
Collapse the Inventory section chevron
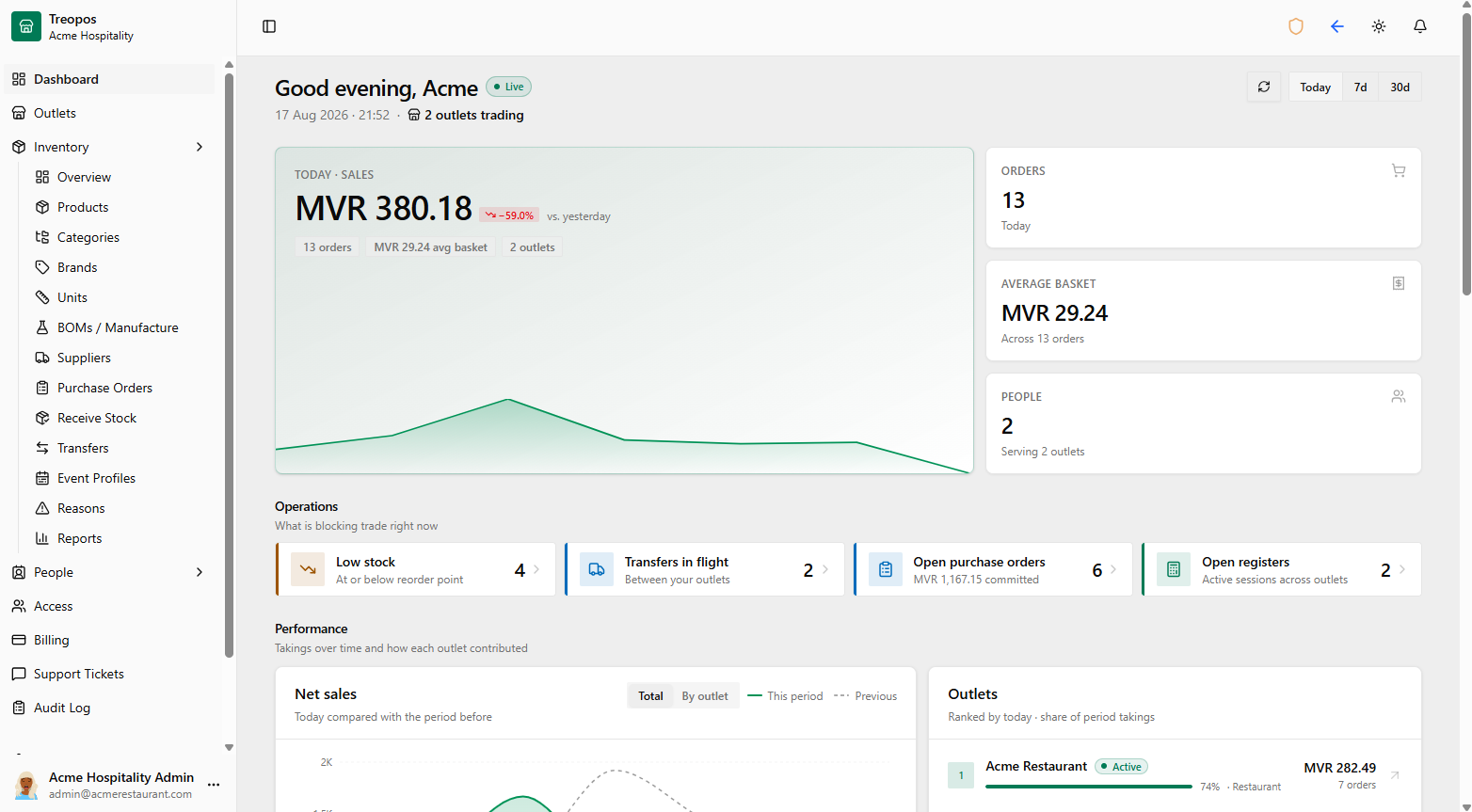tap(199, 147)
